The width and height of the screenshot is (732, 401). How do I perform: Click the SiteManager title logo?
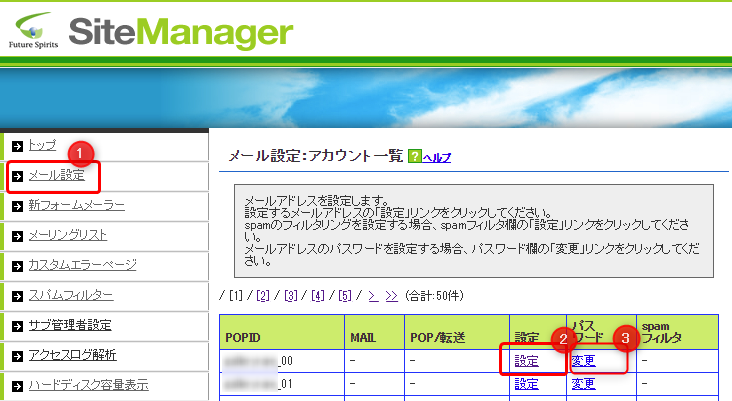(x=181, y=33)
